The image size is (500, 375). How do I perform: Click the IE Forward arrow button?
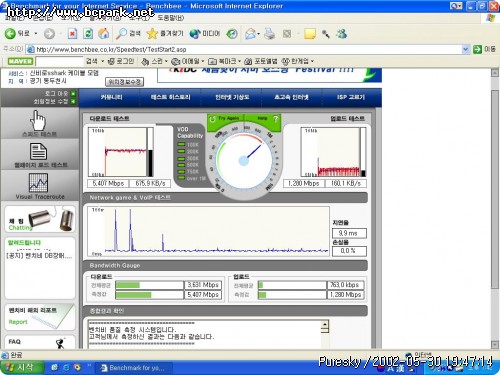click(49, 34)
